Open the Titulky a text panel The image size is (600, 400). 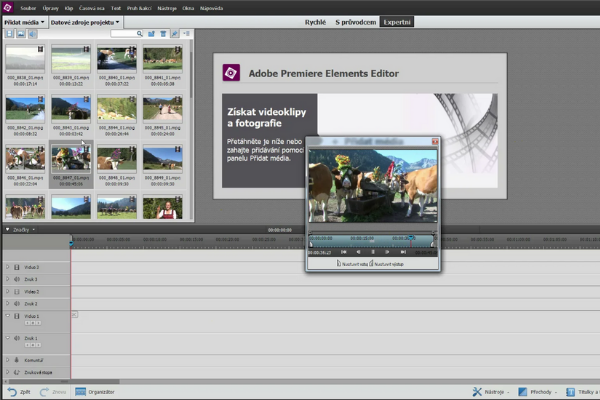pyautogui.click(x=582, y=392)
